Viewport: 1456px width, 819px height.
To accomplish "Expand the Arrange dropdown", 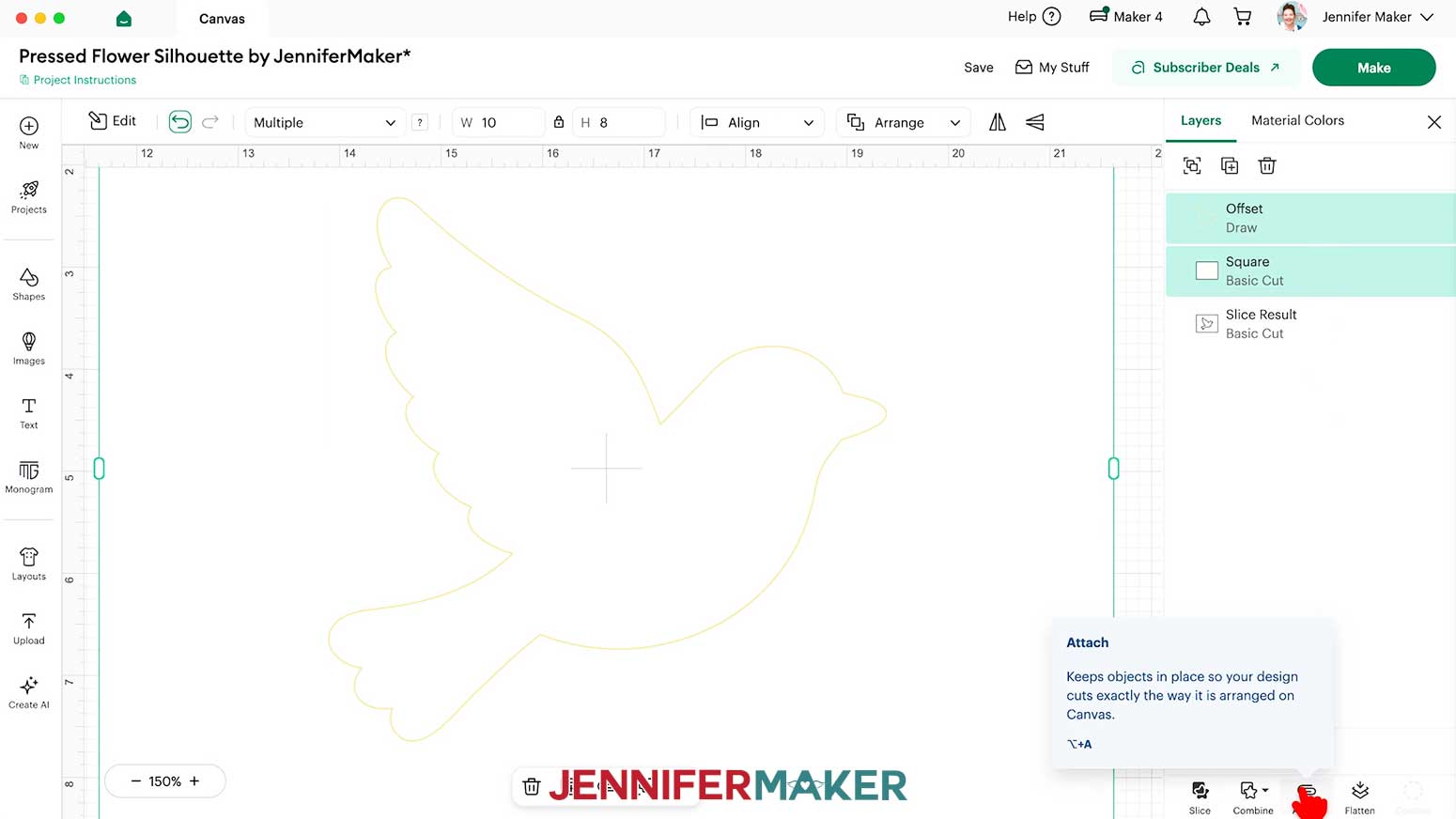I will click(x=904, y=122).
